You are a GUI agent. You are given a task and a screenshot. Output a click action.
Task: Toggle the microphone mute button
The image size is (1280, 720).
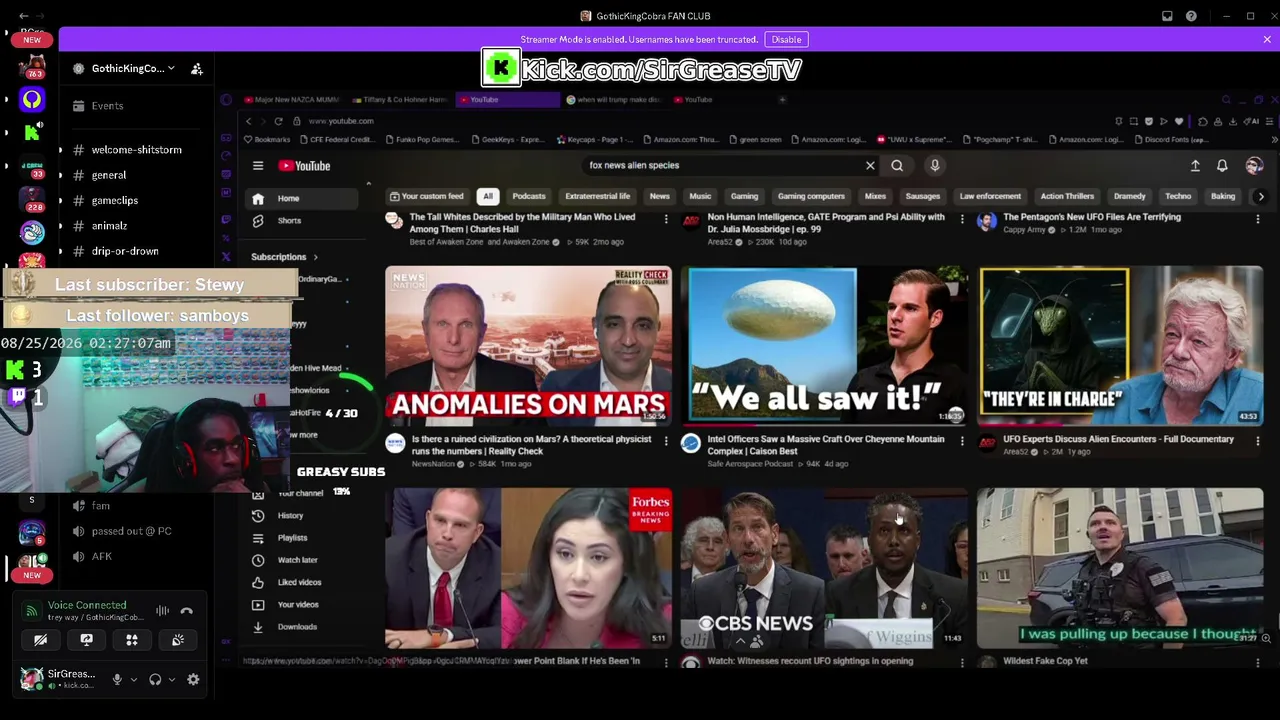117,680
